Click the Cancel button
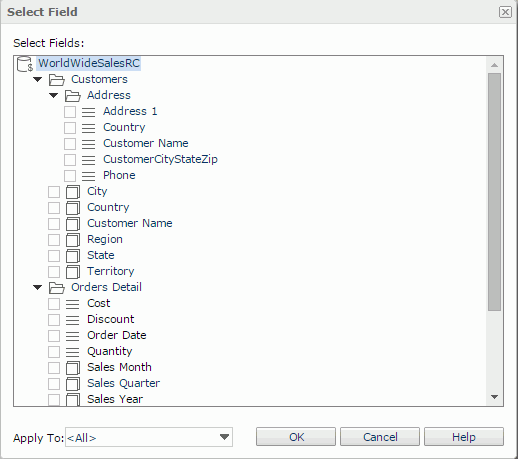 click(380, 437)
